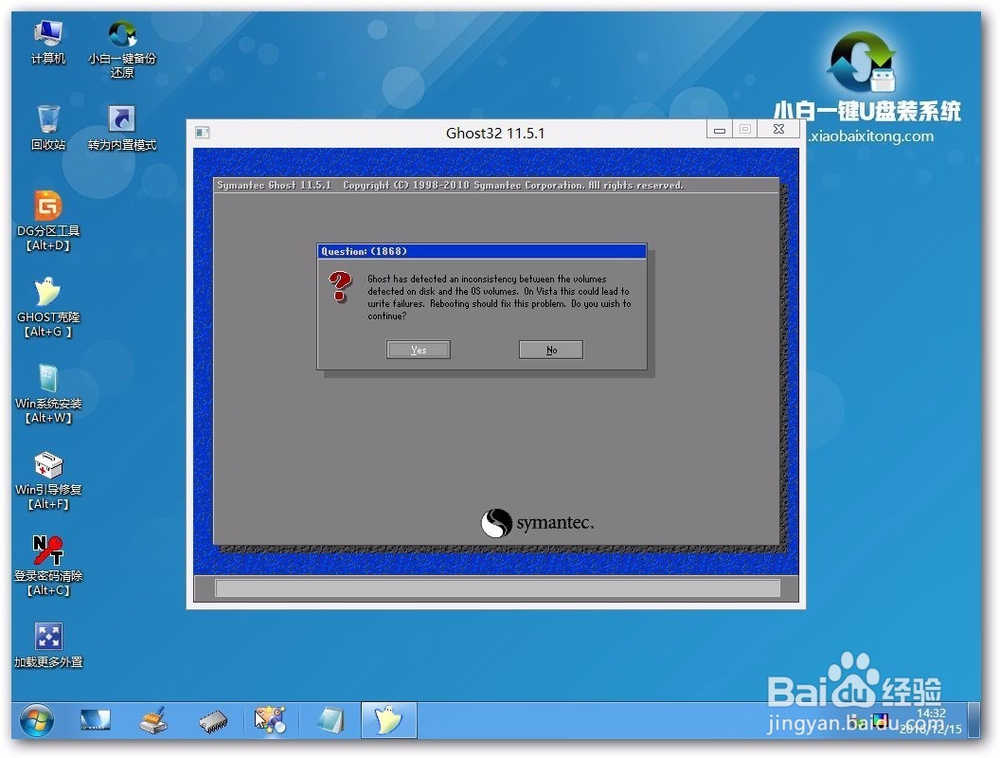1000x758 pixels.
Task: Open the memory chip tool from taskbar
Action: point(212,720)
